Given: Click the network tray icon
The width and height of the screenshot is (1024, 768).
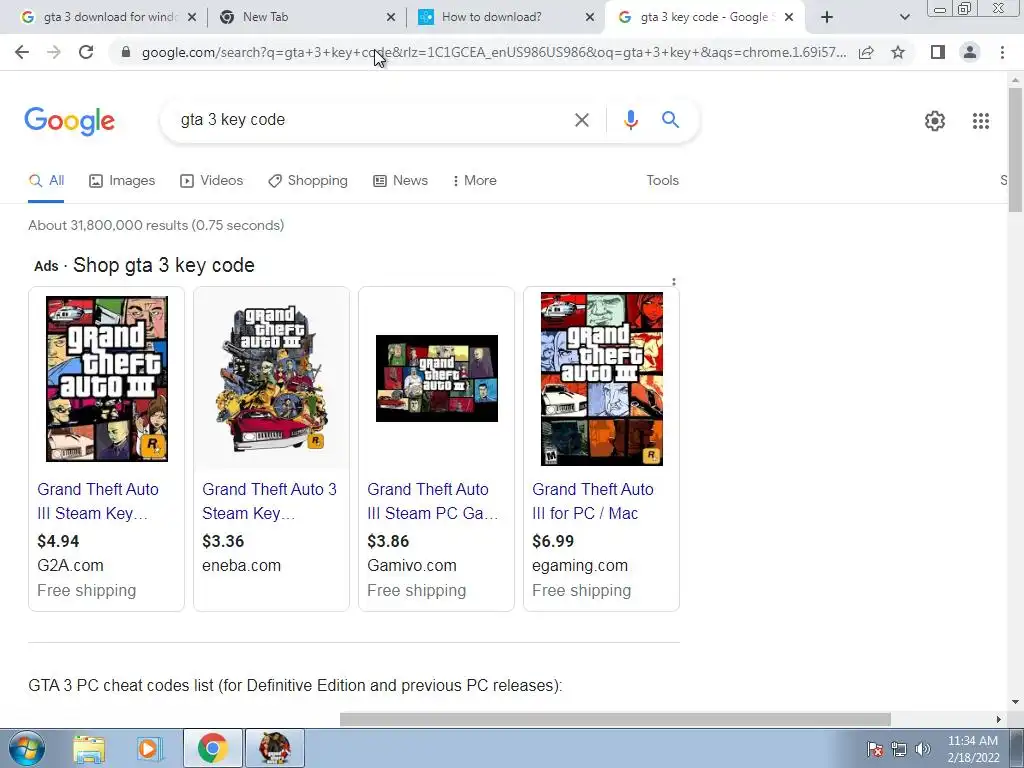Looking at the screenshot, I should (x=899, y=749).
